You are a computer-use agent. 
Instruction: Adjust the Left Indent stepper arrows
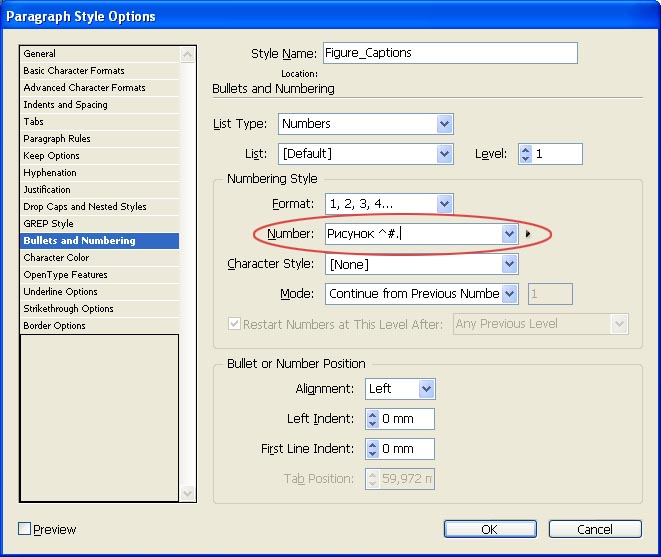click(372, 419)
